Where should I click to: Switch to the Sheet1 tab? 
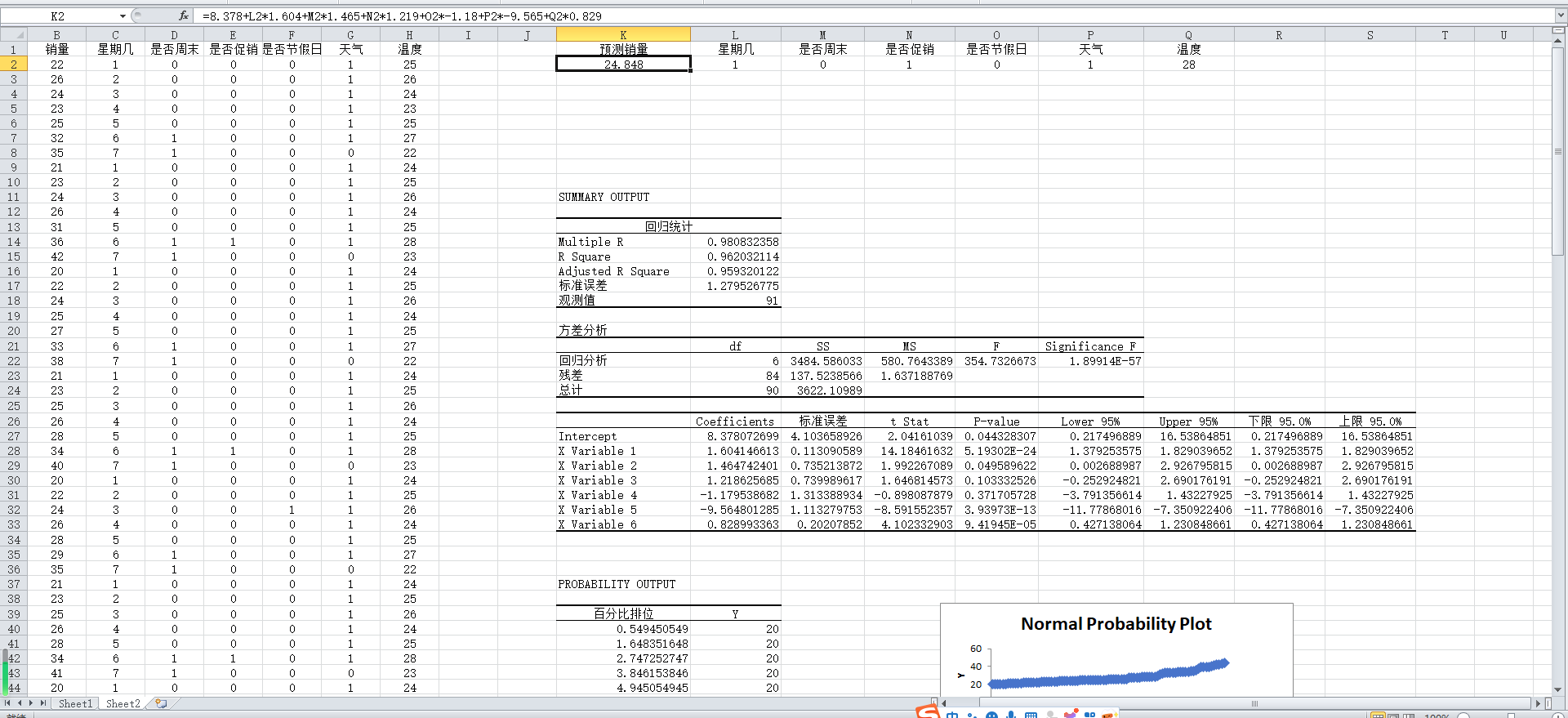click(x=75, y=703)
